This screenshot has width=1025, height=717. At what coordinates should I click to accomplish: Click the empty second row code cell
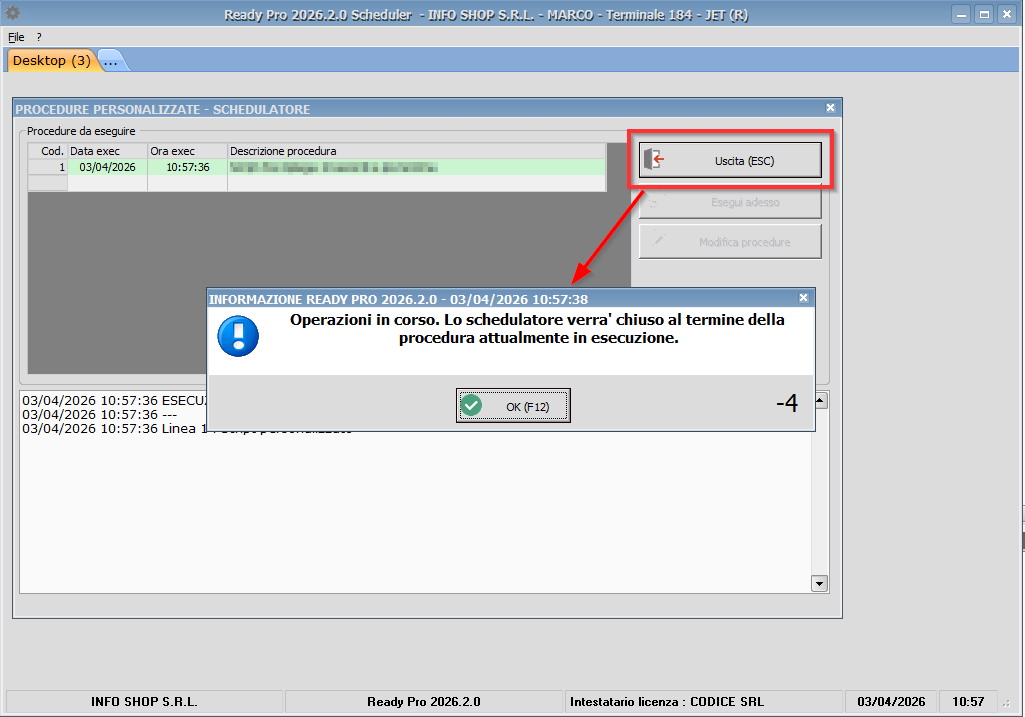(48, 183)
